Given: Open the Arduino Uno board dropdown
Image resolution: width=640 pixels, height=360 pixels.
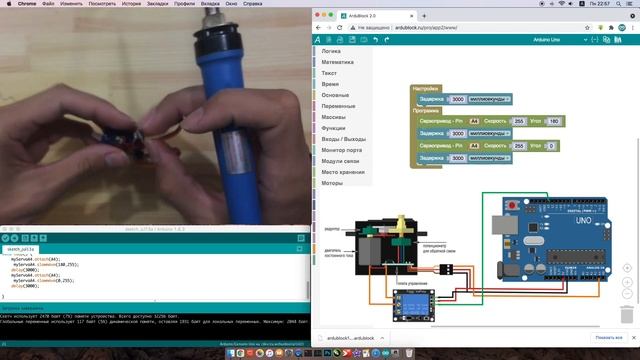Looking at the screenshot, I should (x=560, y=40).
